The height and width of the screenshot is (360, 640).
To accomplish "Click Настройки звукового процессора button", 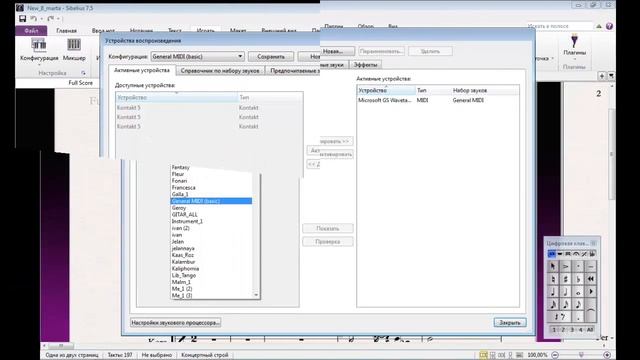I will point(176,322).
